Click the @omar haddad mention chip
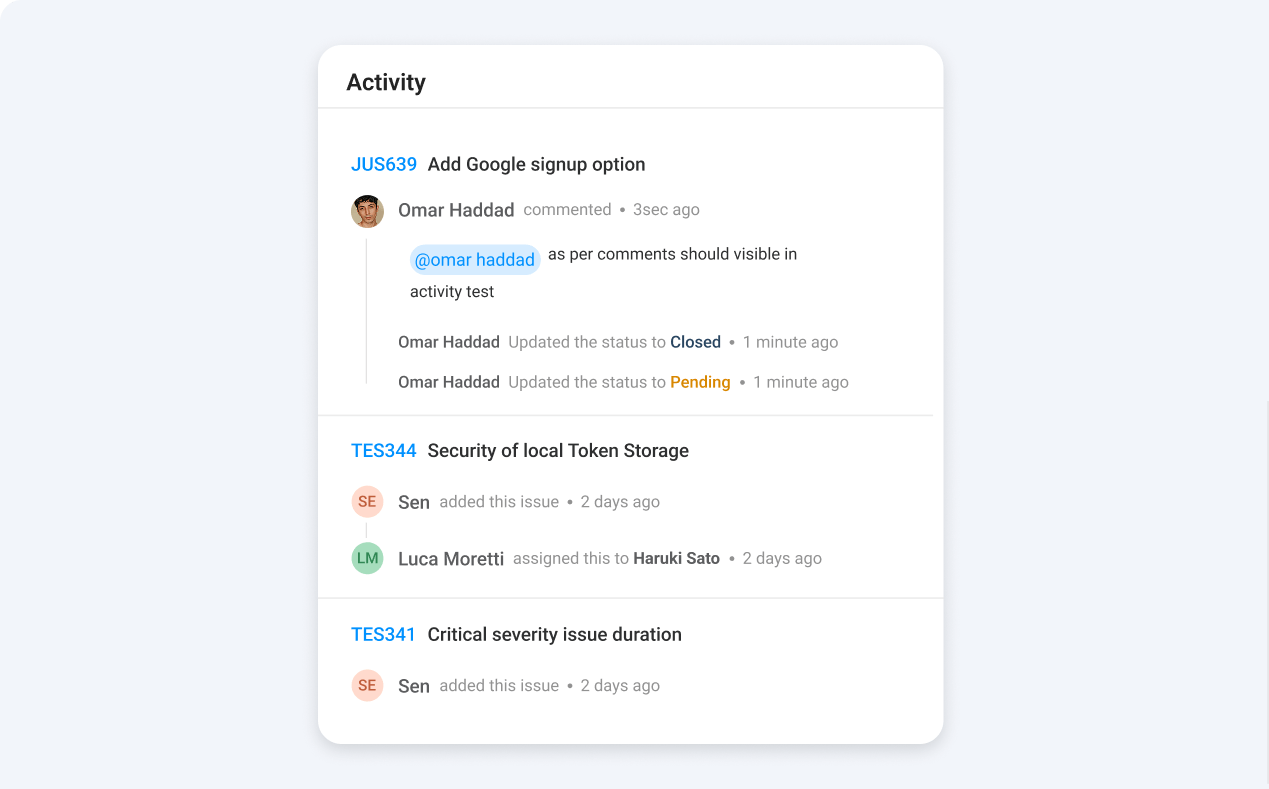This screenshot has height=789, width=1269. click(x=474, y=260)
